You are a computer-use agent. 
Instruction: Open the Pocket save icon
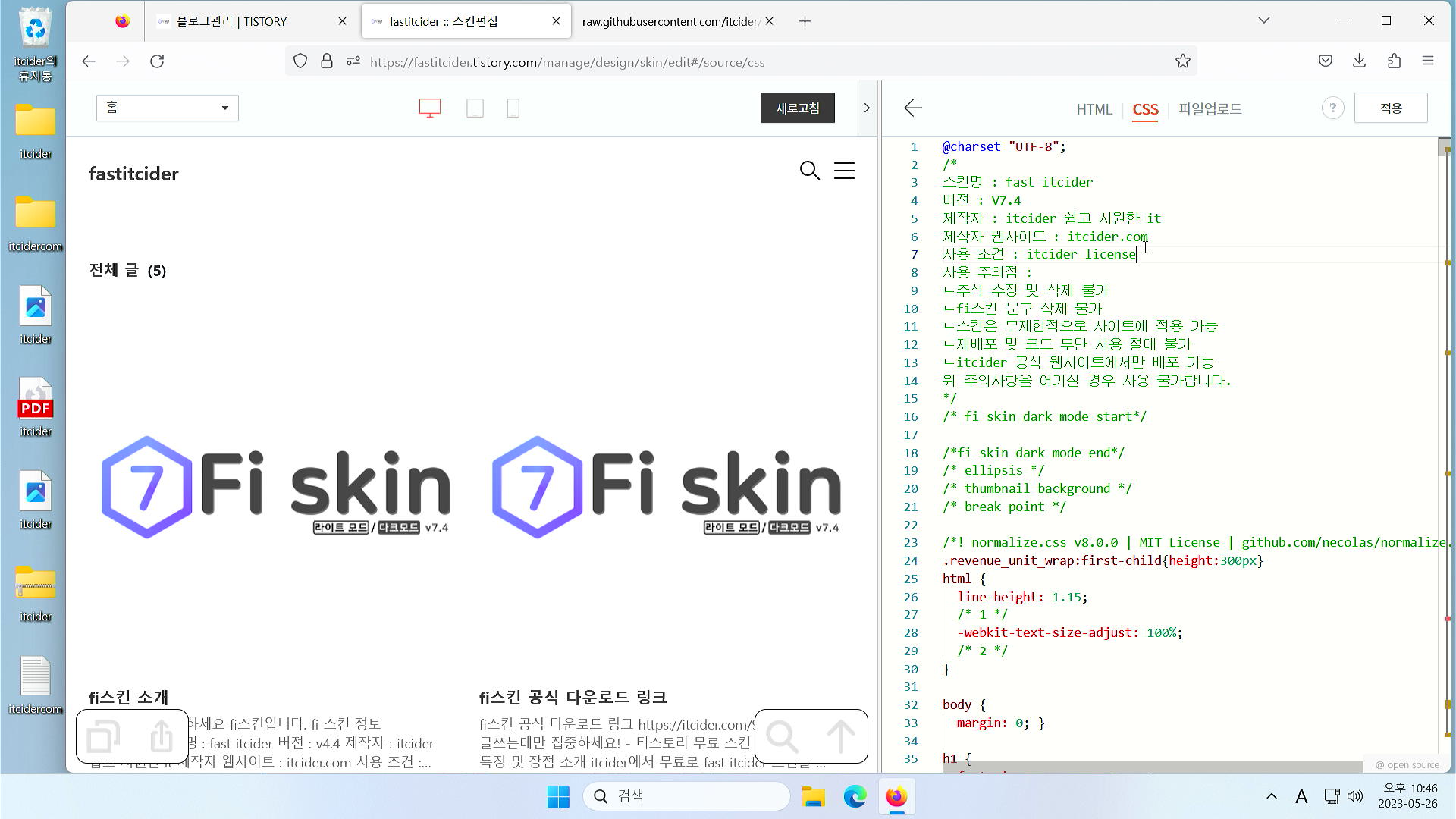pos(1326,61)
